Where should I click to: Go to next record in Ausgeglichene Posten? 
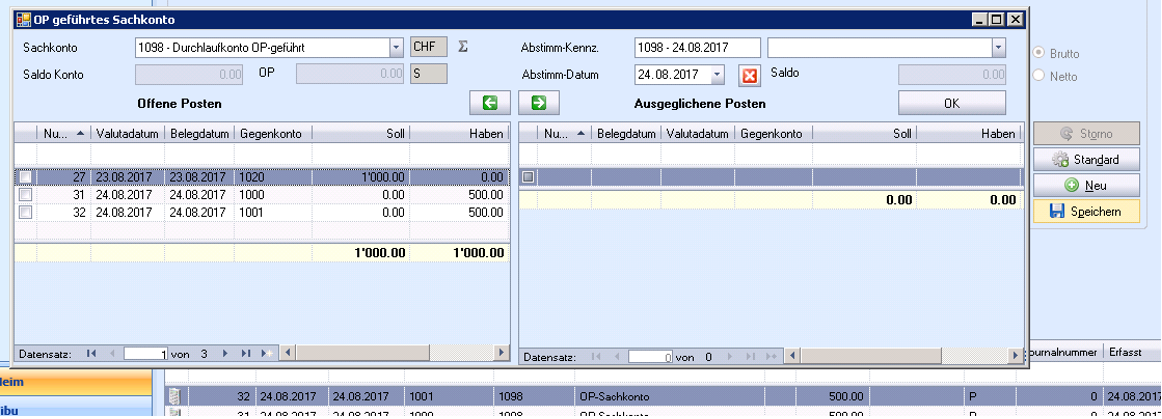(x=730, y=357)
